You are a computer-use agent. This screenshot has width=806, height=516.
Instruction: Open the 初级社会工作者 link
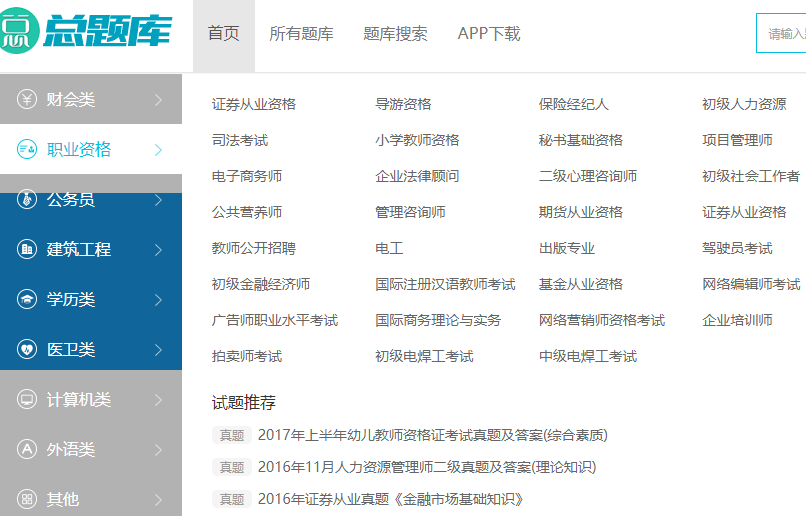[x=751, y=176]
